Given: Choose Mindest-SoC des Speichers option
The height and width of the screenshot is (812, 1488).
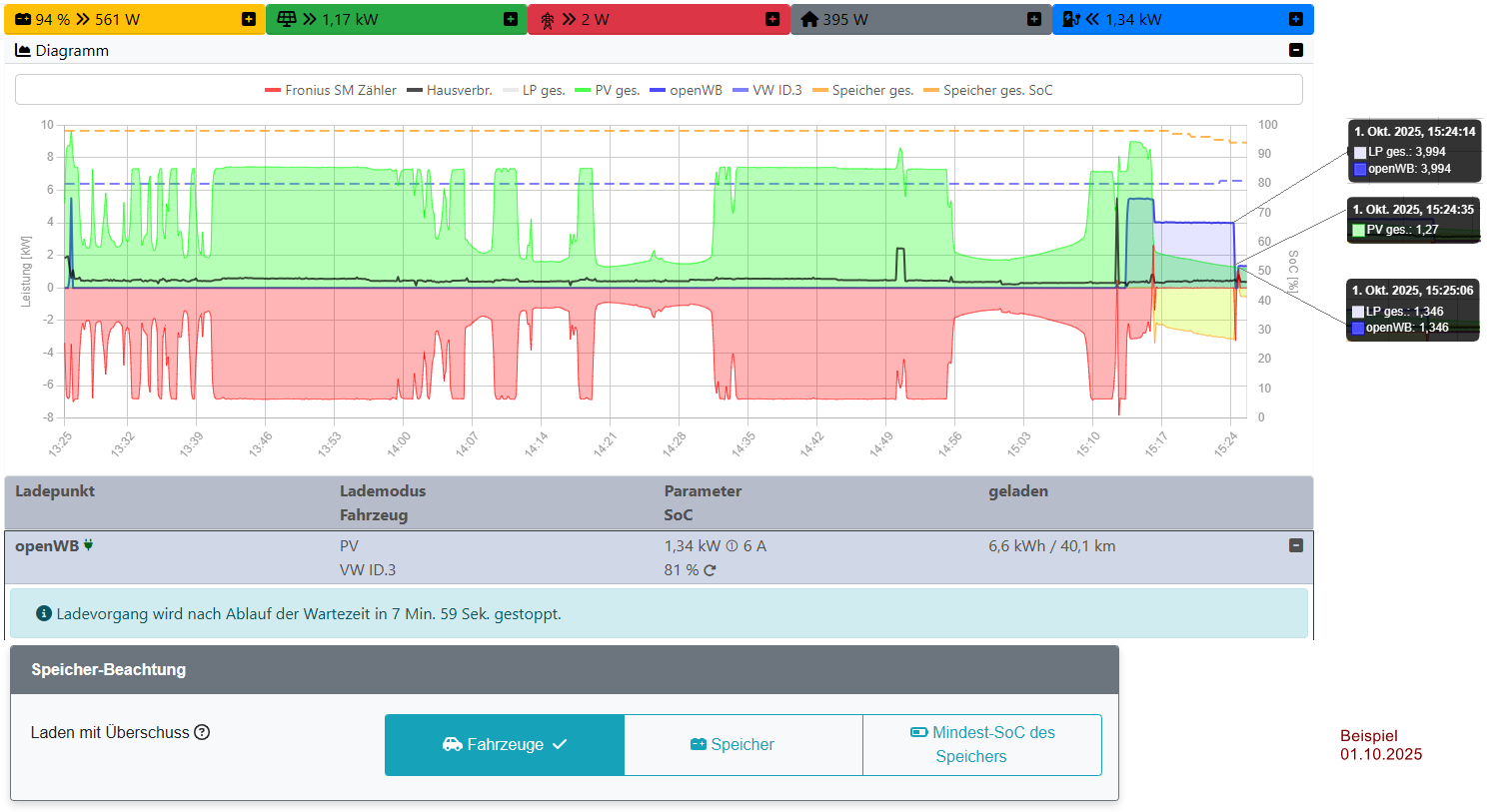Looking at the screenshot, I should coord(981,744).
